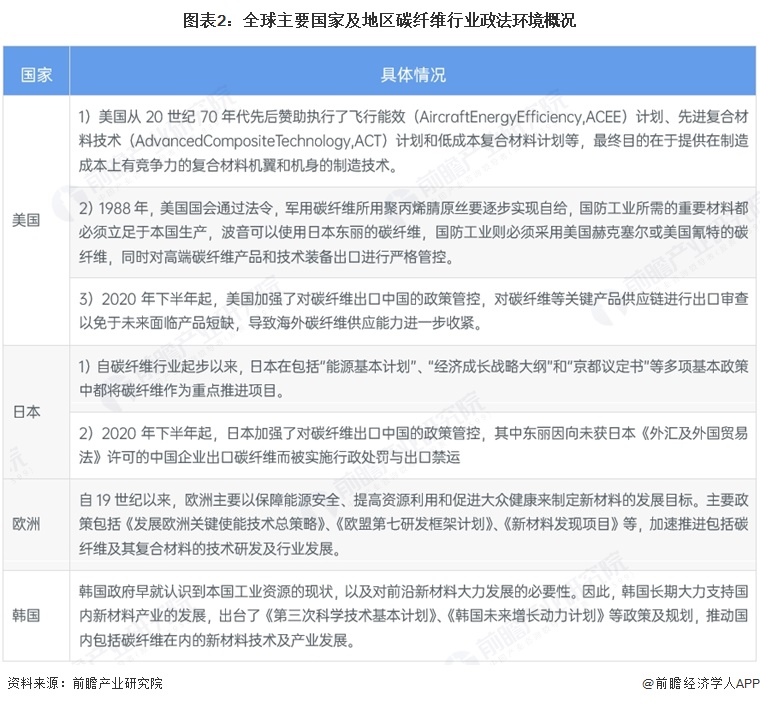
Task: Click the 欧洲 paragraph starting 自 19 世纪以来
Action: 413,524
